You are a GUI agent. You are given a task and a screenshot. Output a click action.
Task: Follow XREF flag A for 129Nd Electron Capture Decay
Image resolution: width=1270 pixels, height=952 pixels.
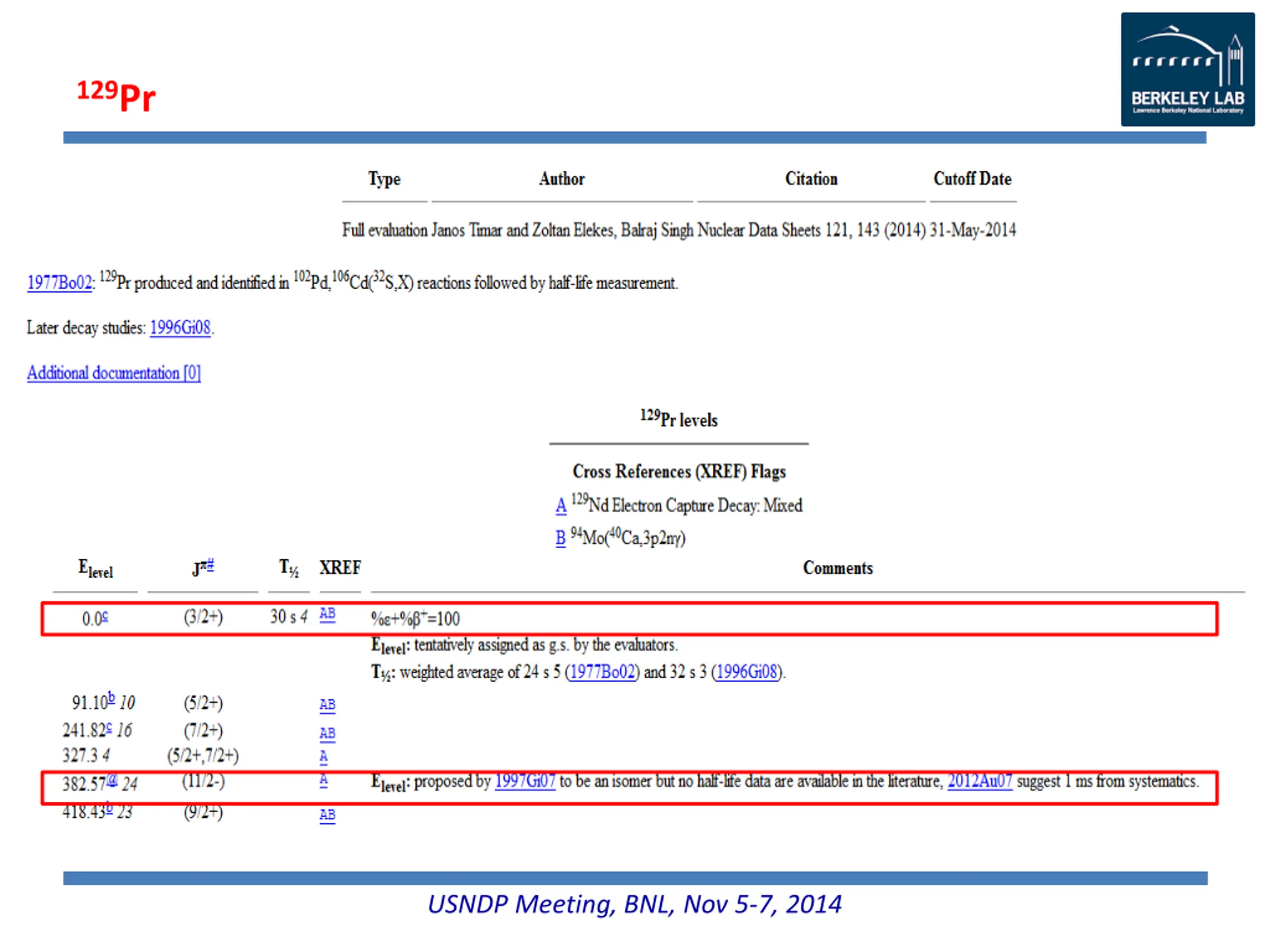pyautogui.click(x=561, y=506)
